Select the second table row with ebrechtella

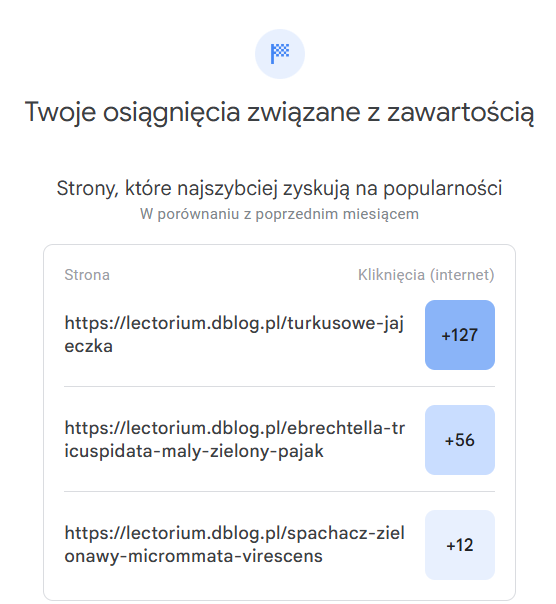279,440
